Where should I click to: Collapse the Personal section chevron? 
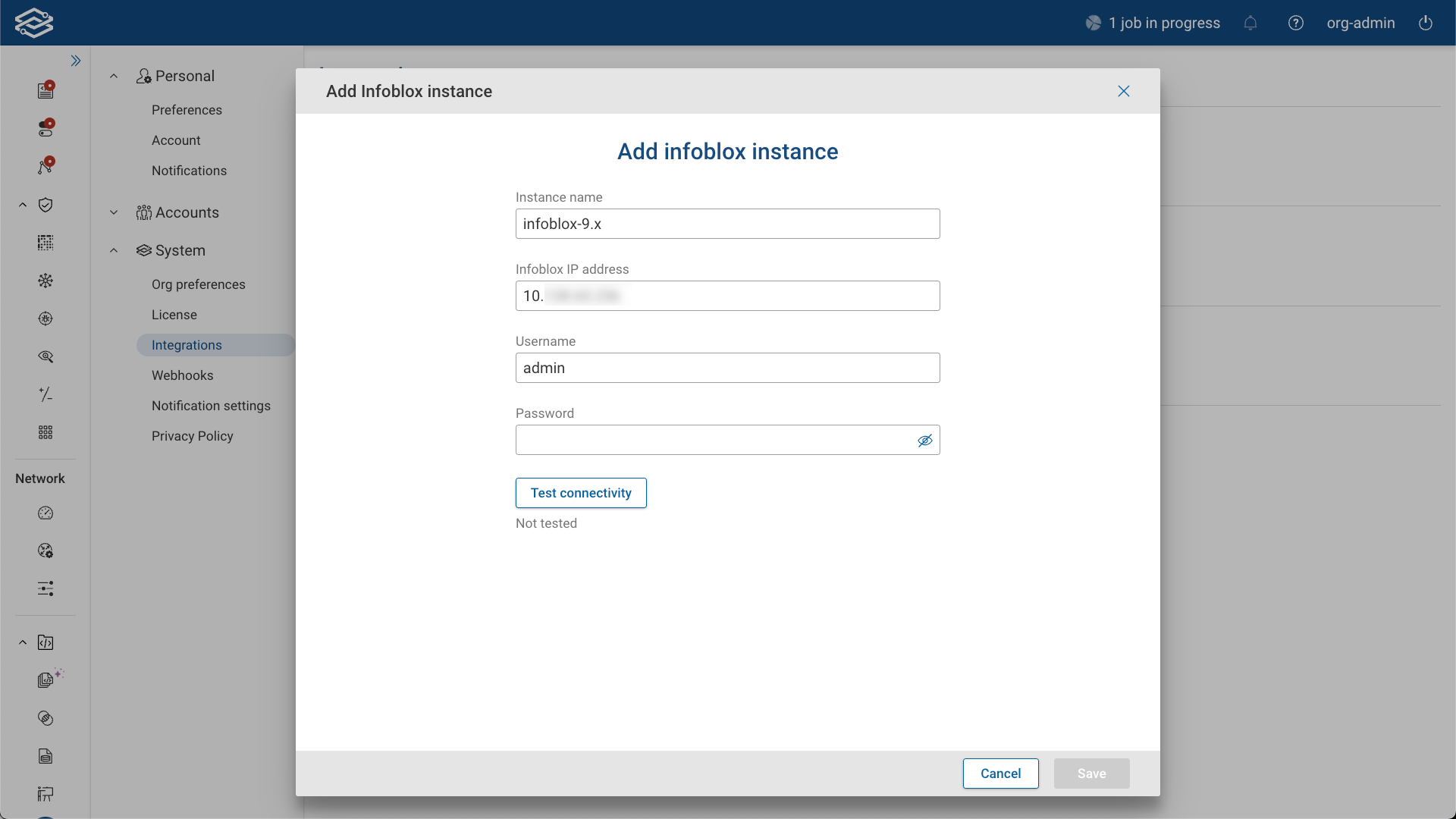114,76
